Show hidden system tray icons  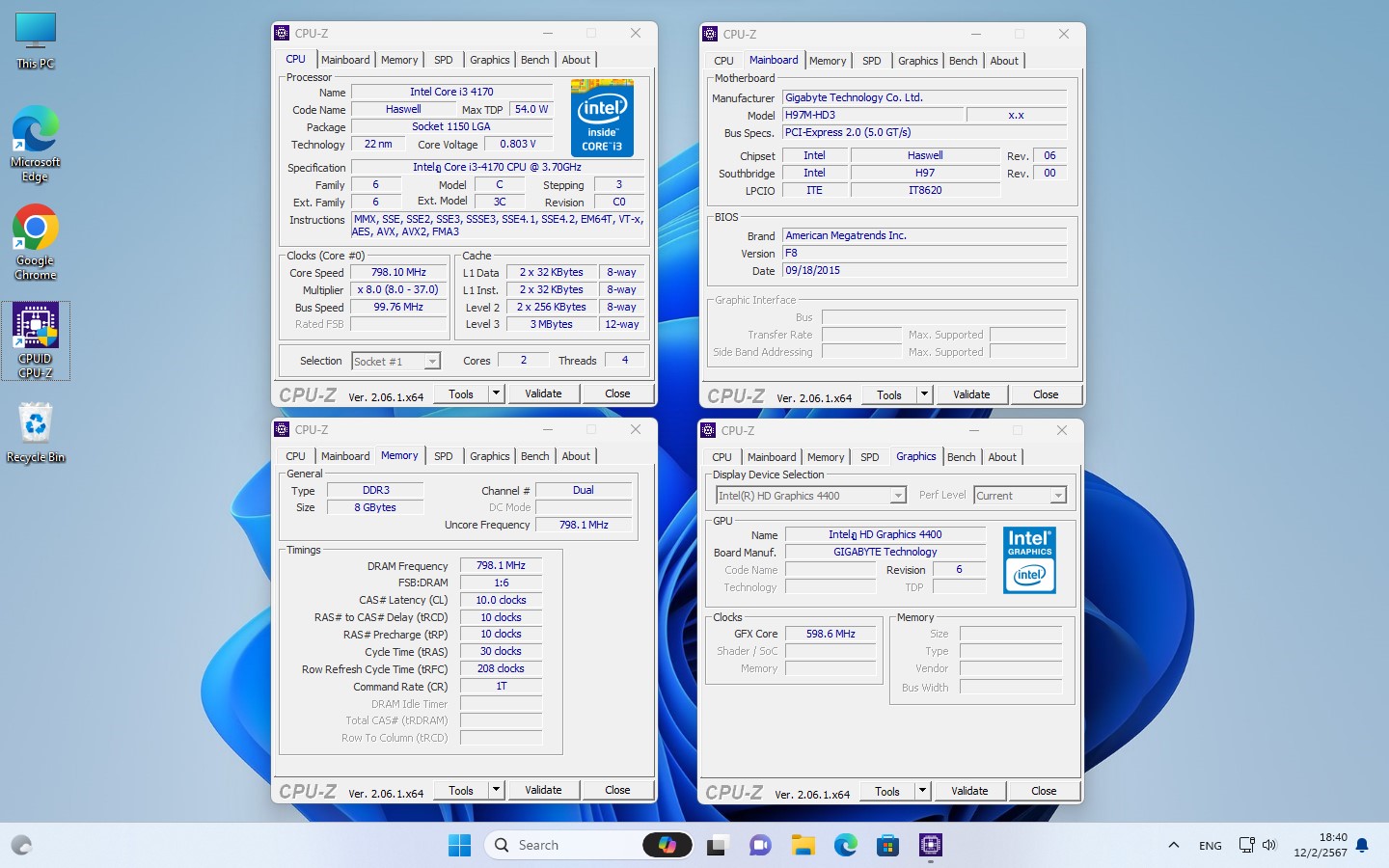point(1174,846)
